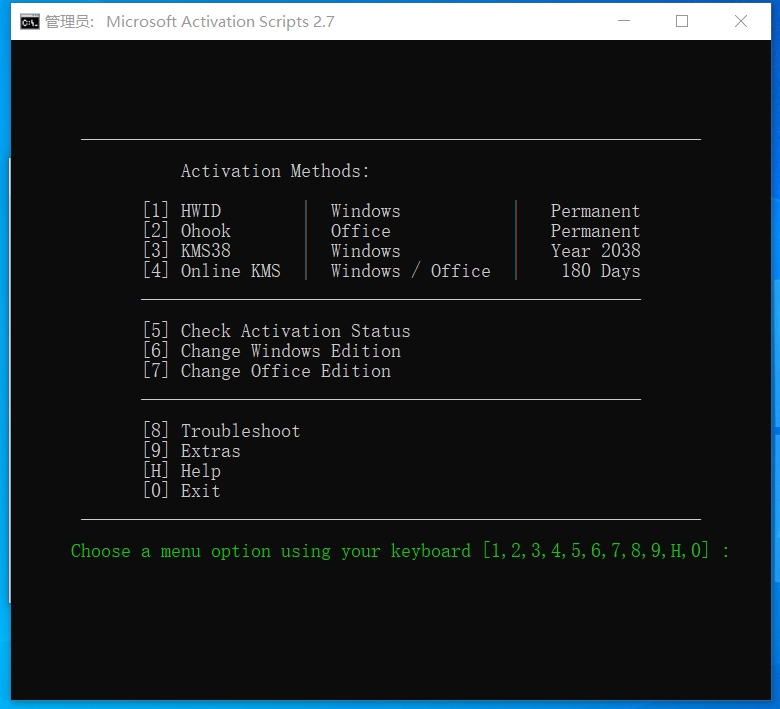This screenshot has height=709, width=780.
Task: Click the 'Check Activation Status' line
Action: [x=277, y=331]
